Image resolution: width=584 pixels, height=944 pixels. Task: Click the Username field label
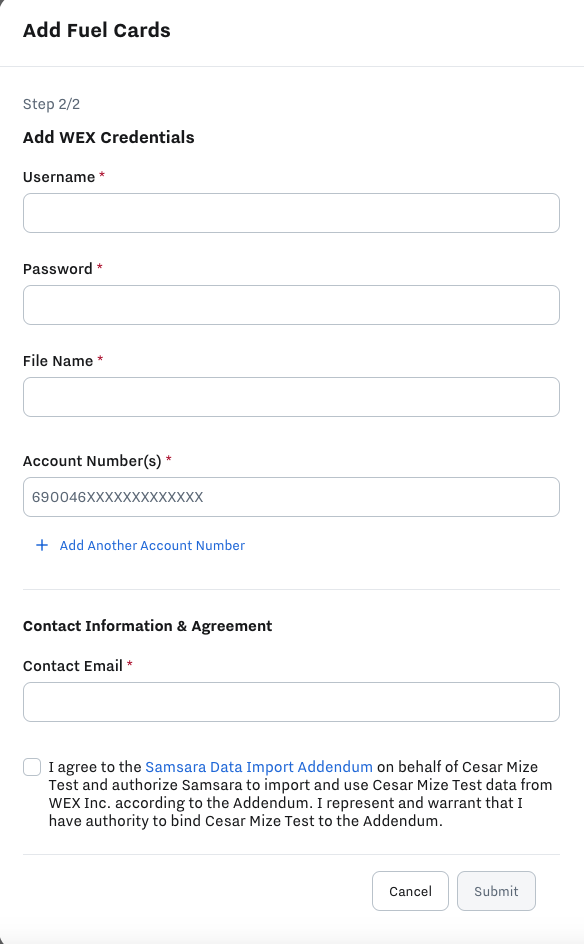[x=59, y=177]
